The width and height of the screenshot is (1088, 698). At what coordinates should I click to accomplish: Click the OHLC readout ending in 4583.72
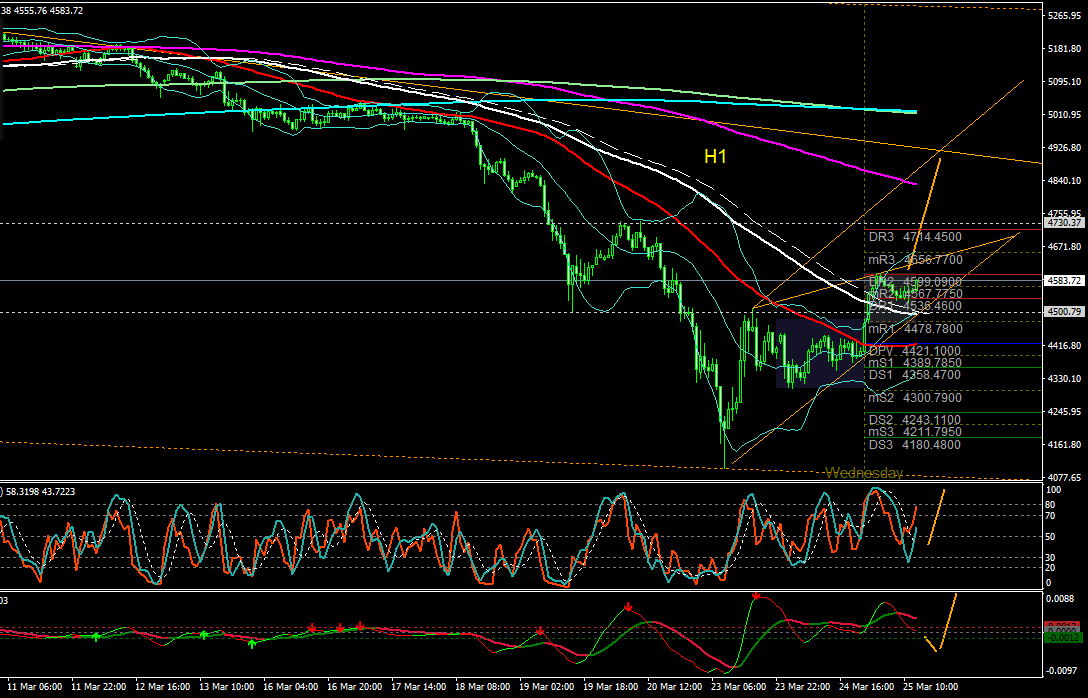(x=42, y=10)
